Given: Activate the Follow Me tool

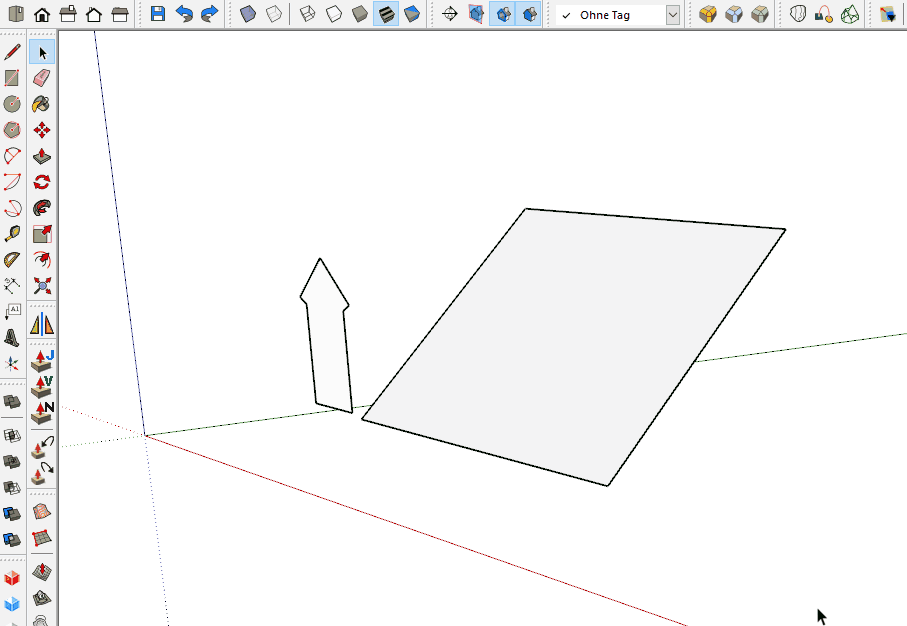Looking at the screenshot, I should pos(42,208).
